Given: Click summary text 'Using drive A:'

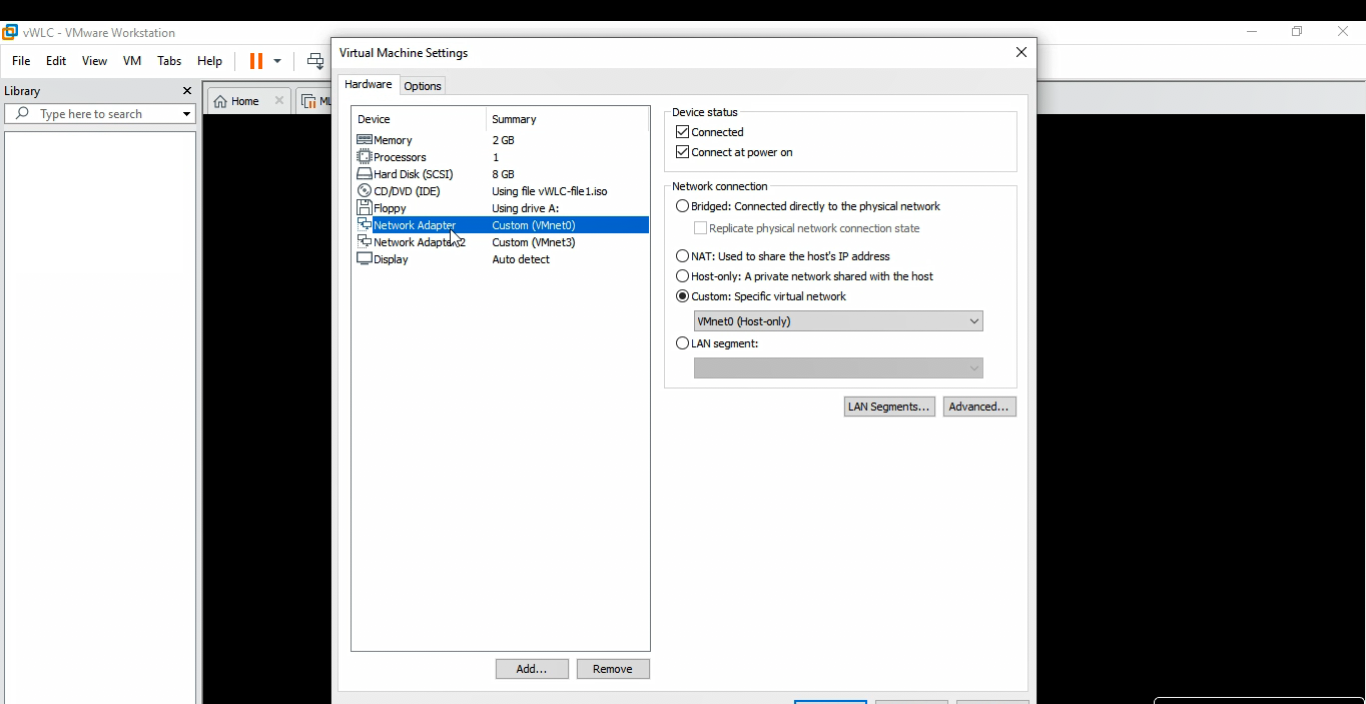Looking at the screenshot, I should [x=525, y=208].
